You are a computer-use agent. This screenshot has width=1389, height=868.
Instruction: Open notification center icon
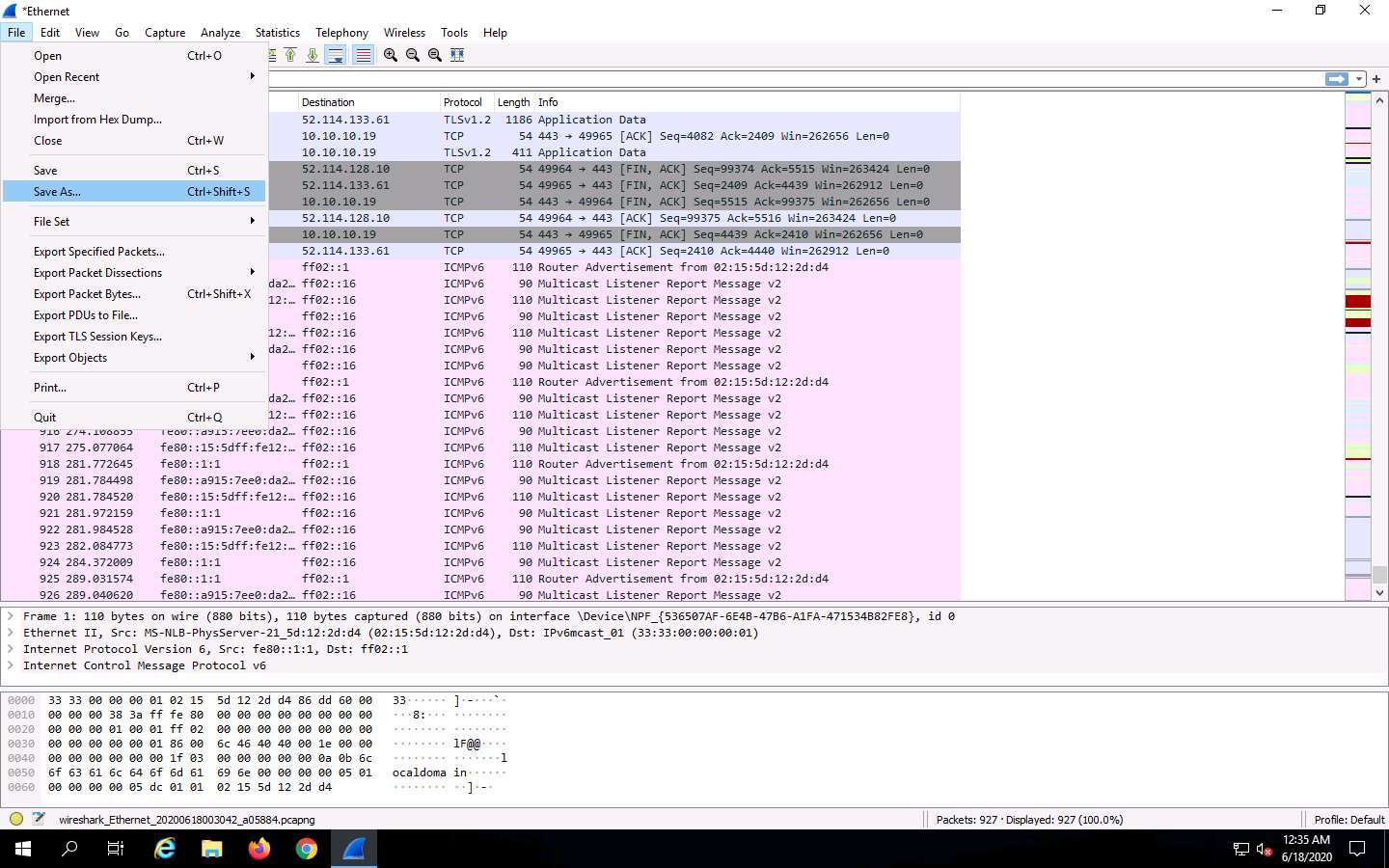pyautogui.click(x=1357, y=849)
